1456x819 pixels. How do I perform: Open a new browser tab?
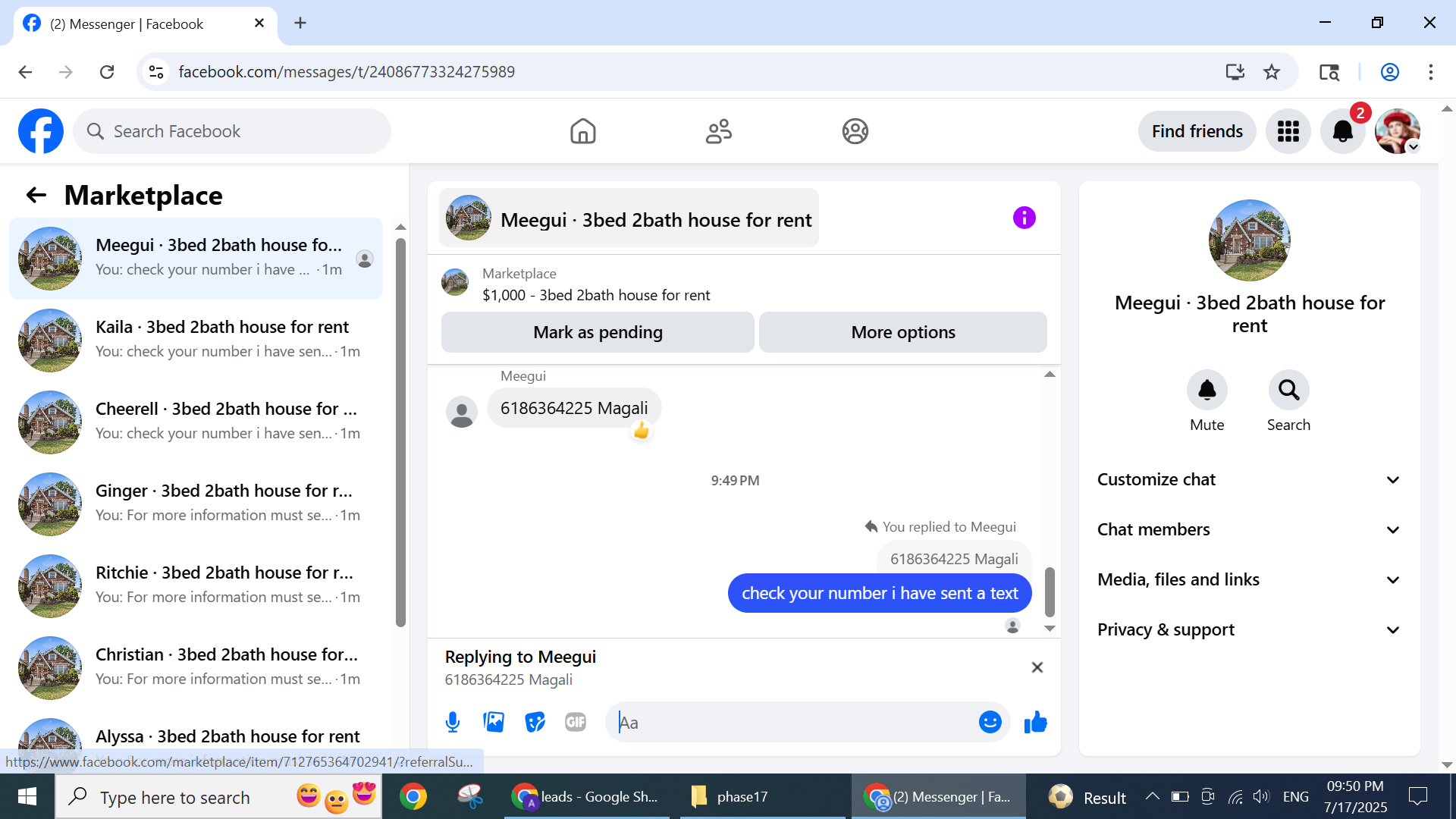pyautogui.click(x=300, y=24)
